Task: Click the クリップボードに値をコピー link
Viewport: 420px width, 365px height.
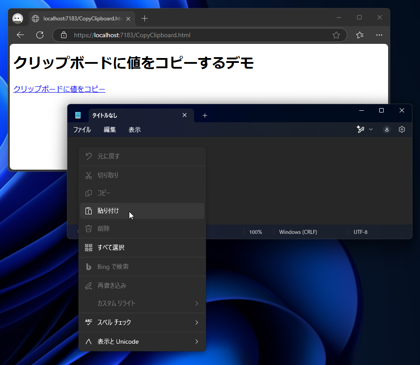Action: pos(59,89)
